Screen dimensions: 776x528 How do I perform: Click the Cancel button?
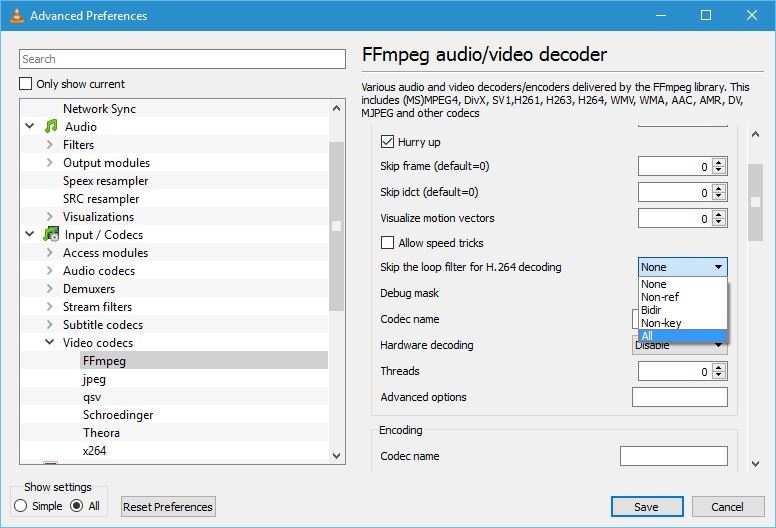click(728, 507)
